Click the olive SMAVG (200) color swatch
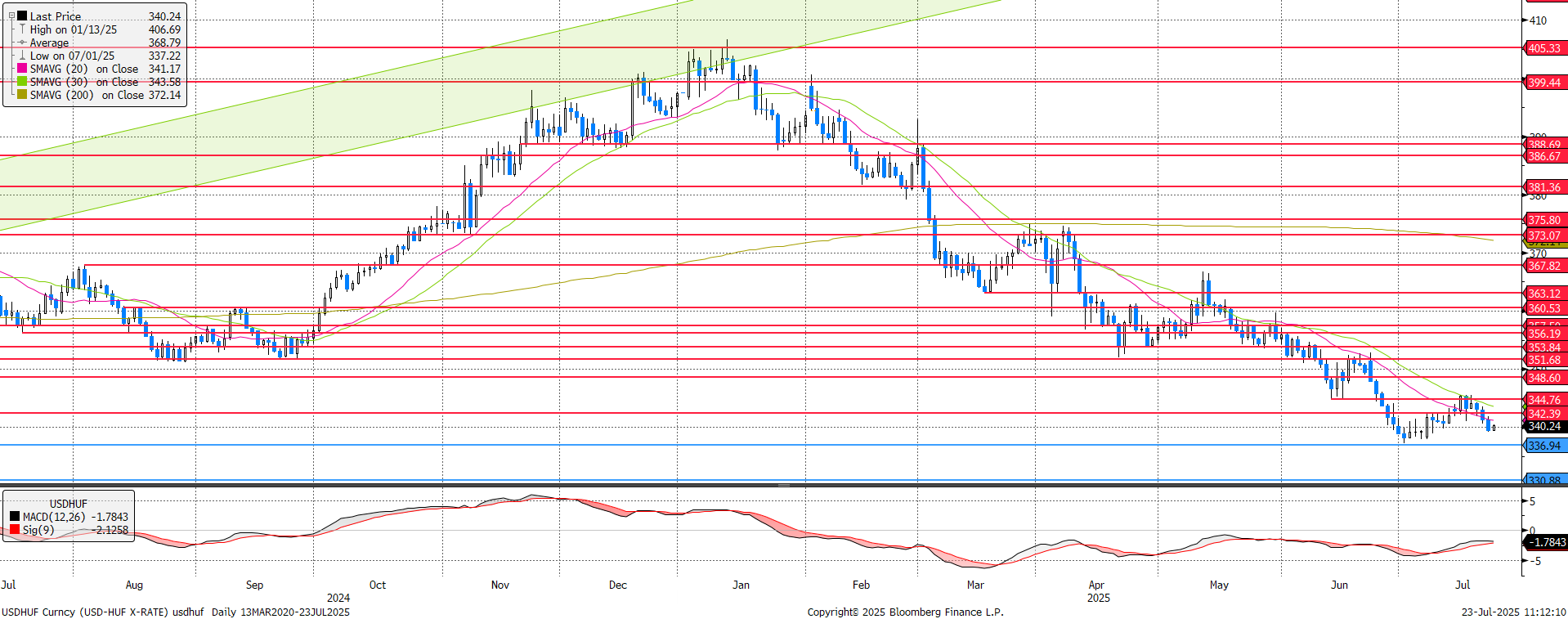Image resolution: width=1568 pixels, height=619 pixels. pos(22,95)
